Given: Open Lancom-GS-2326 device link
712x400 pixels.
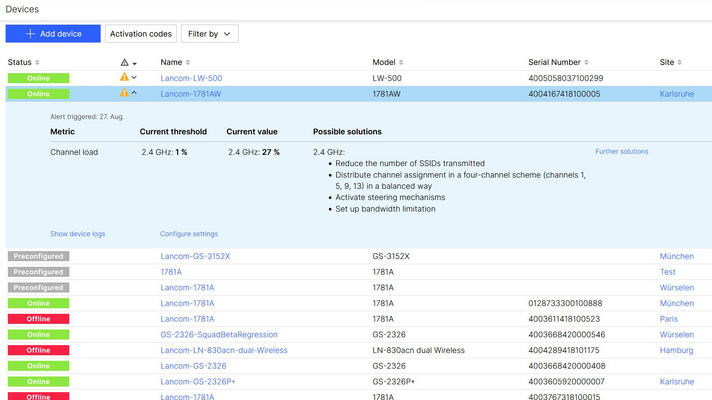Looking at the screenshot, I should [193, 366].
